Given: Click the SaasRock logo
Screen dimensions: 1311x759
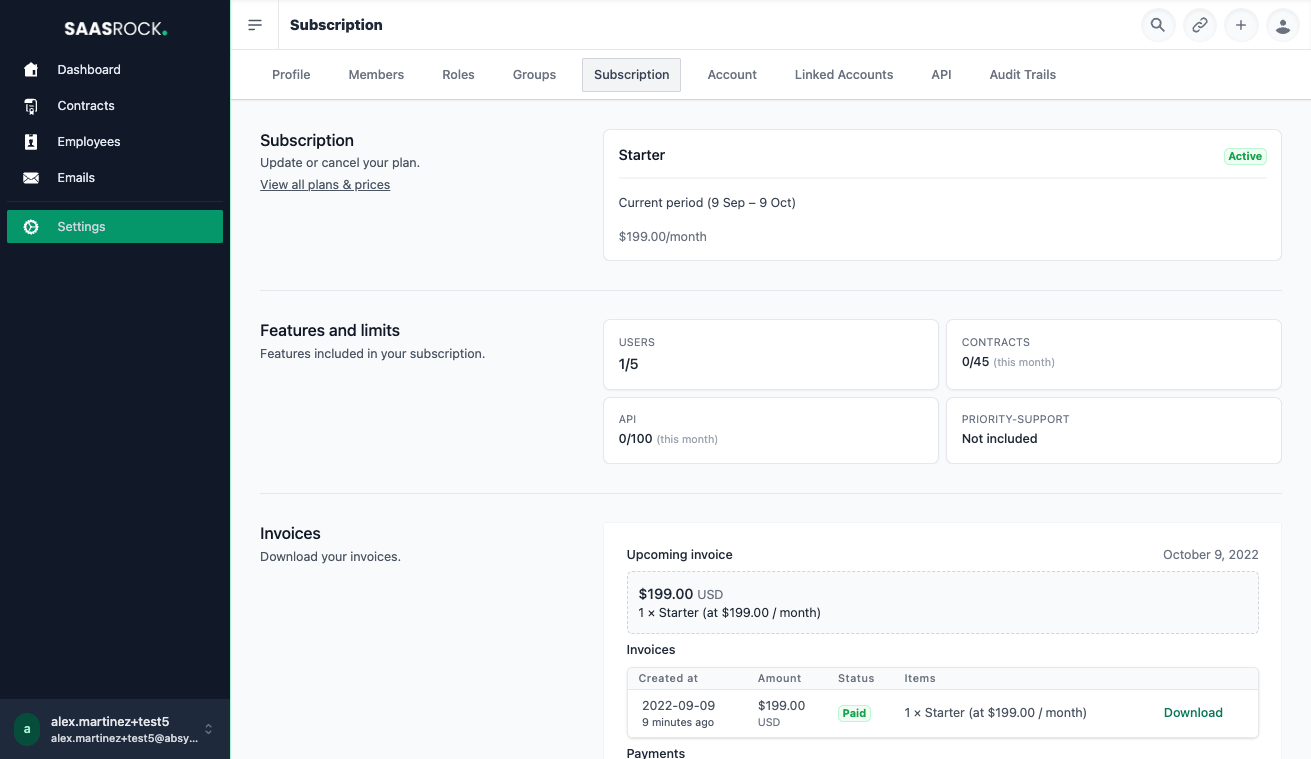Looking at the screenshot, I should click(115, 29).
